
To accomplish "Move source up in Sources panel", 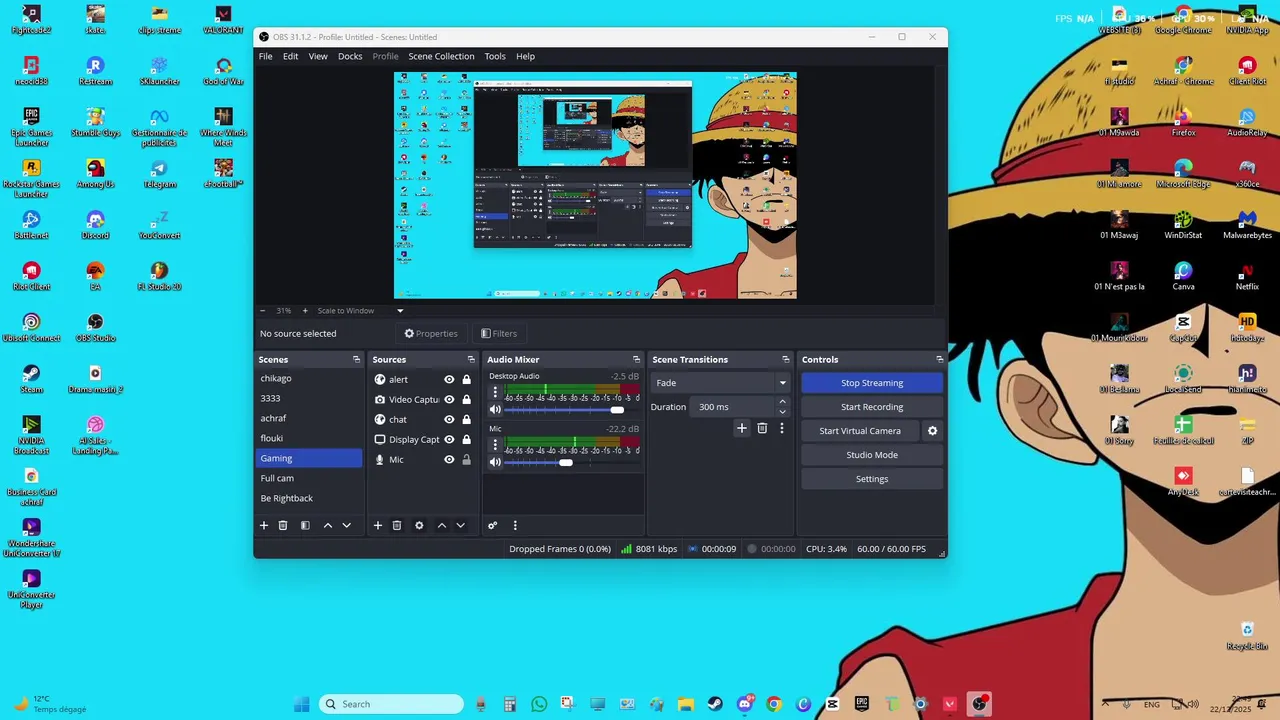I will [x=441, y=525].
